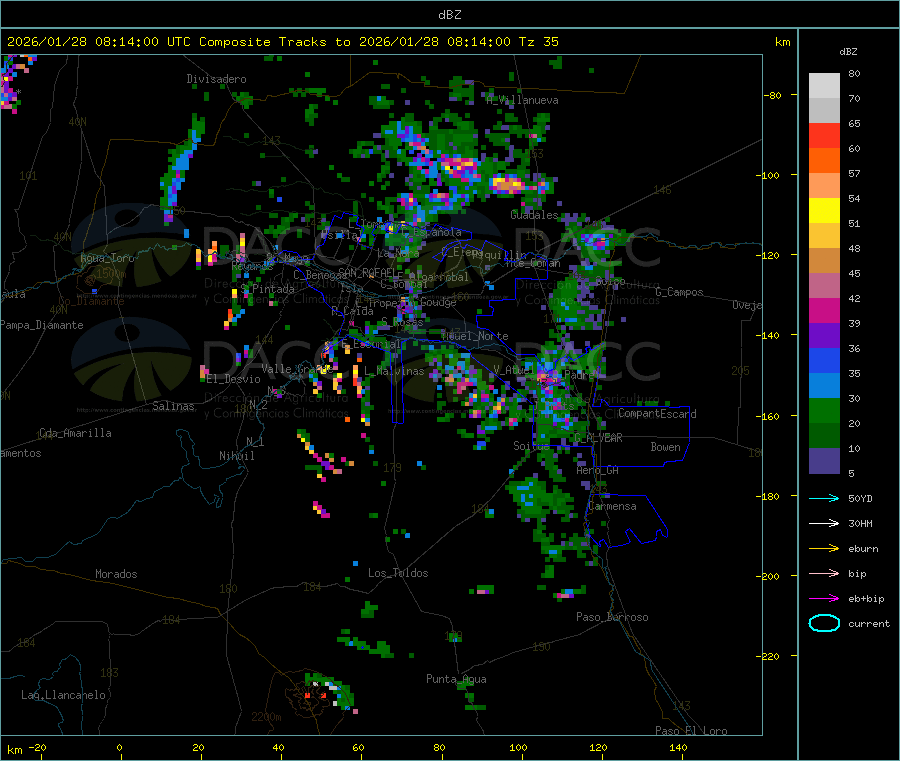Click the 'L_Malvinas' map label
Screen dimensions: 900x761
tap(394, 371)
